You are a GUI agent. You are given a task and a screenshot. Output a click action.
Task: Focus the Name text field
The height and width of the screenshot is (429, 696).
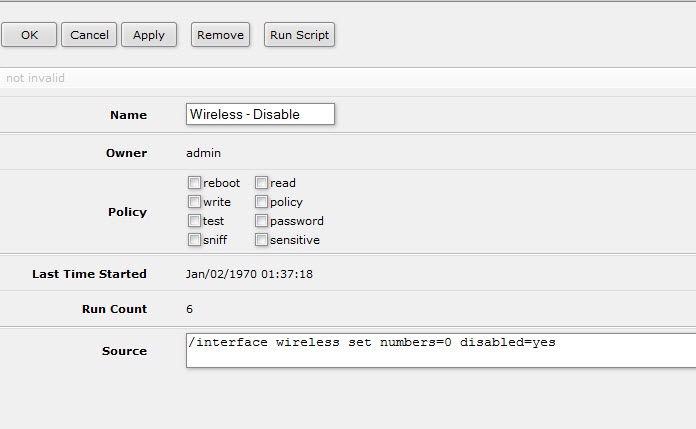pyautogui.click(x=260, y=114)
